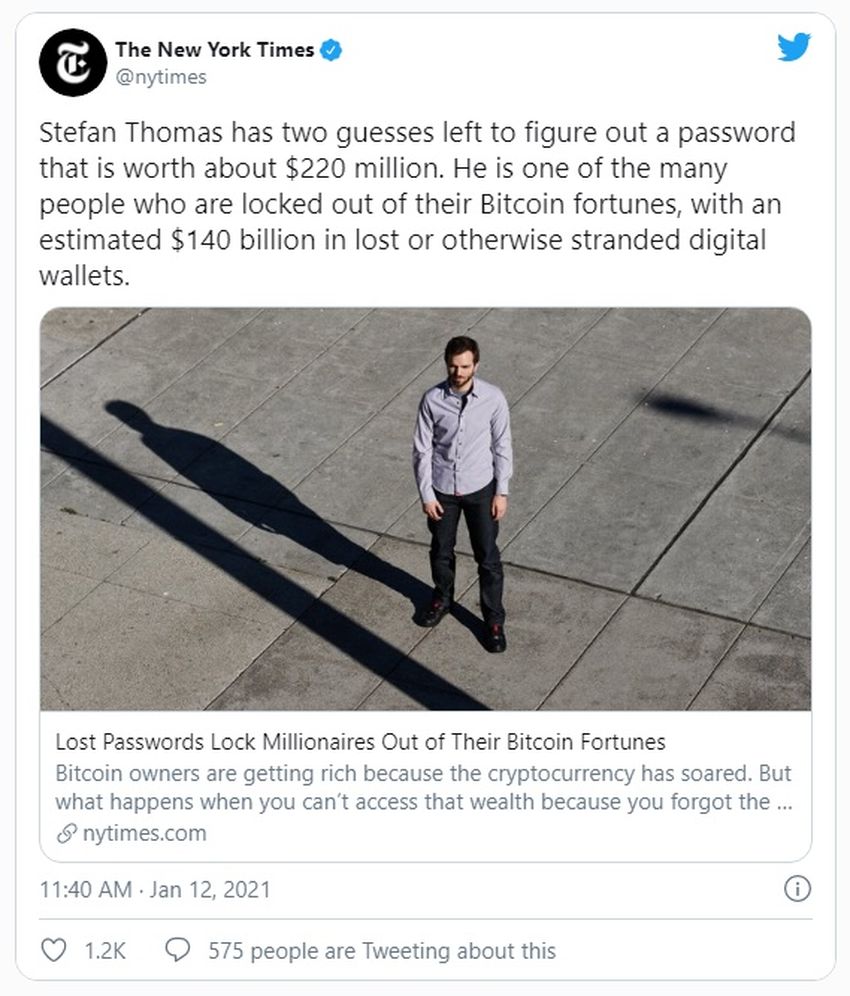The image size is (850, 996).
Task: Open the man standing photo thumbnail
Action: pos(426,509)
